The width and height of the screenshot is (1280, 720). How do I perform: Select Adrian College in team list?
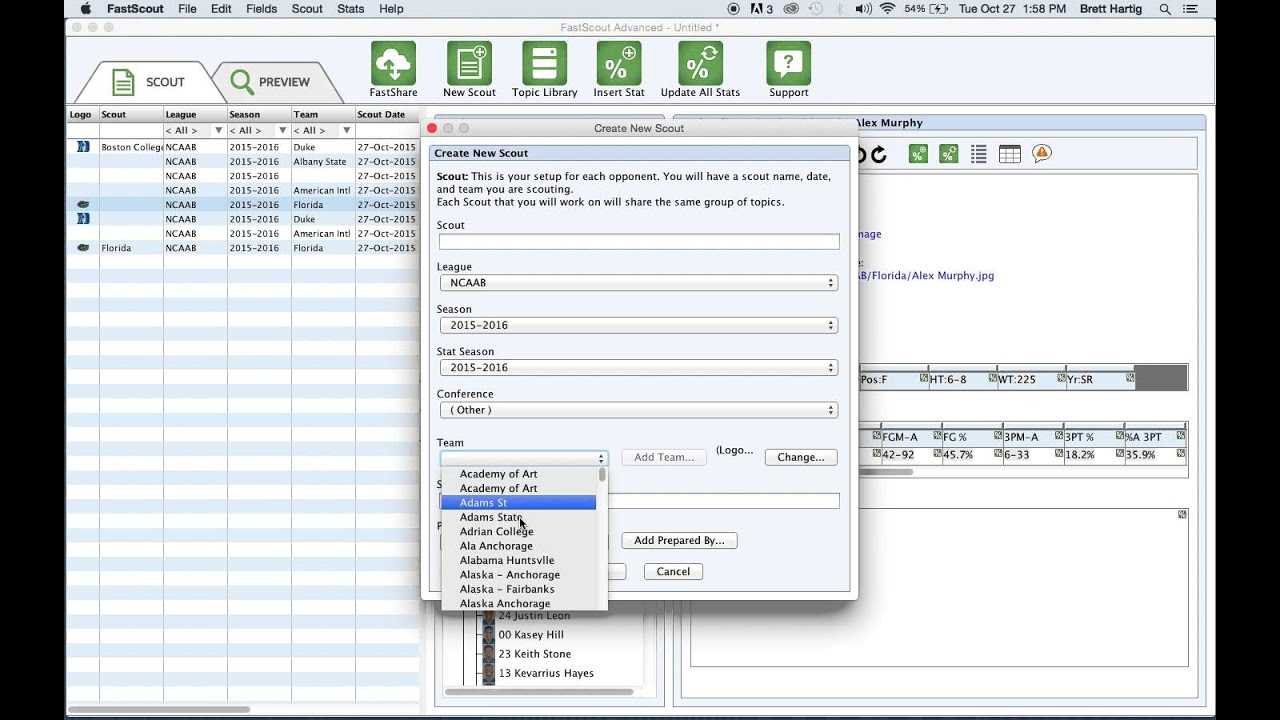click(519, 531)
